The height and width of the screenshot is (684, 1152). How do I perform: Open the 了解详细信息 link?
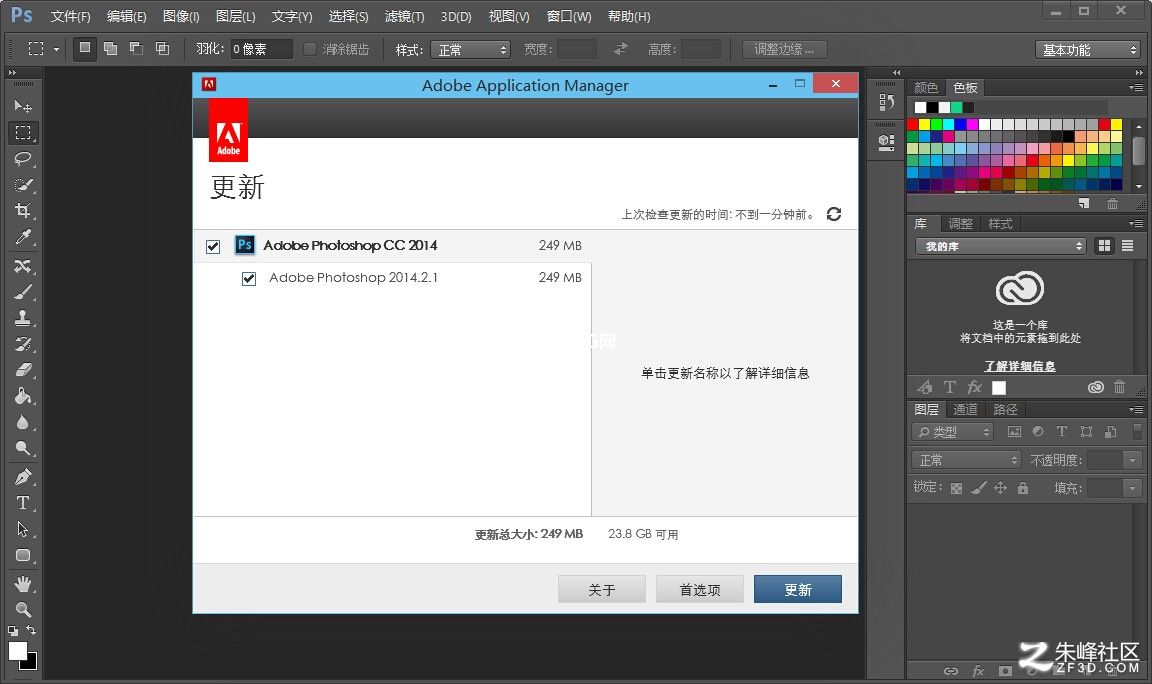pyautogui.click(x=1020, y=366)
